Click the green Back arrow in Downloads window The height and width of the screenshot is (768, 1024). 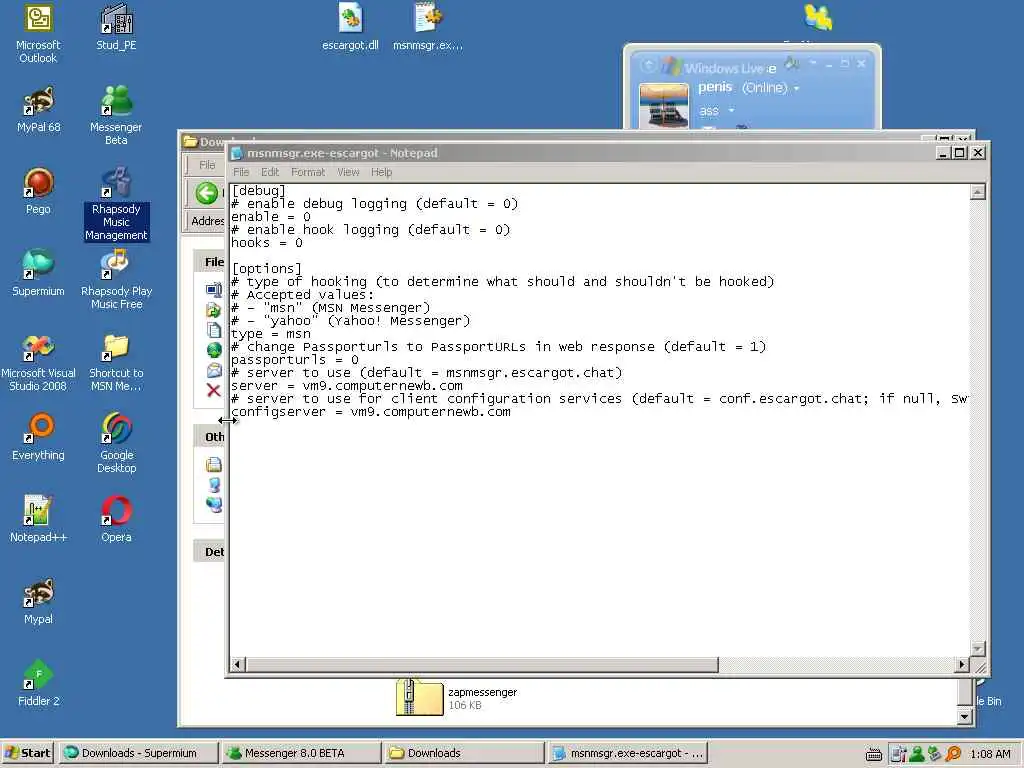click(207, 193)
